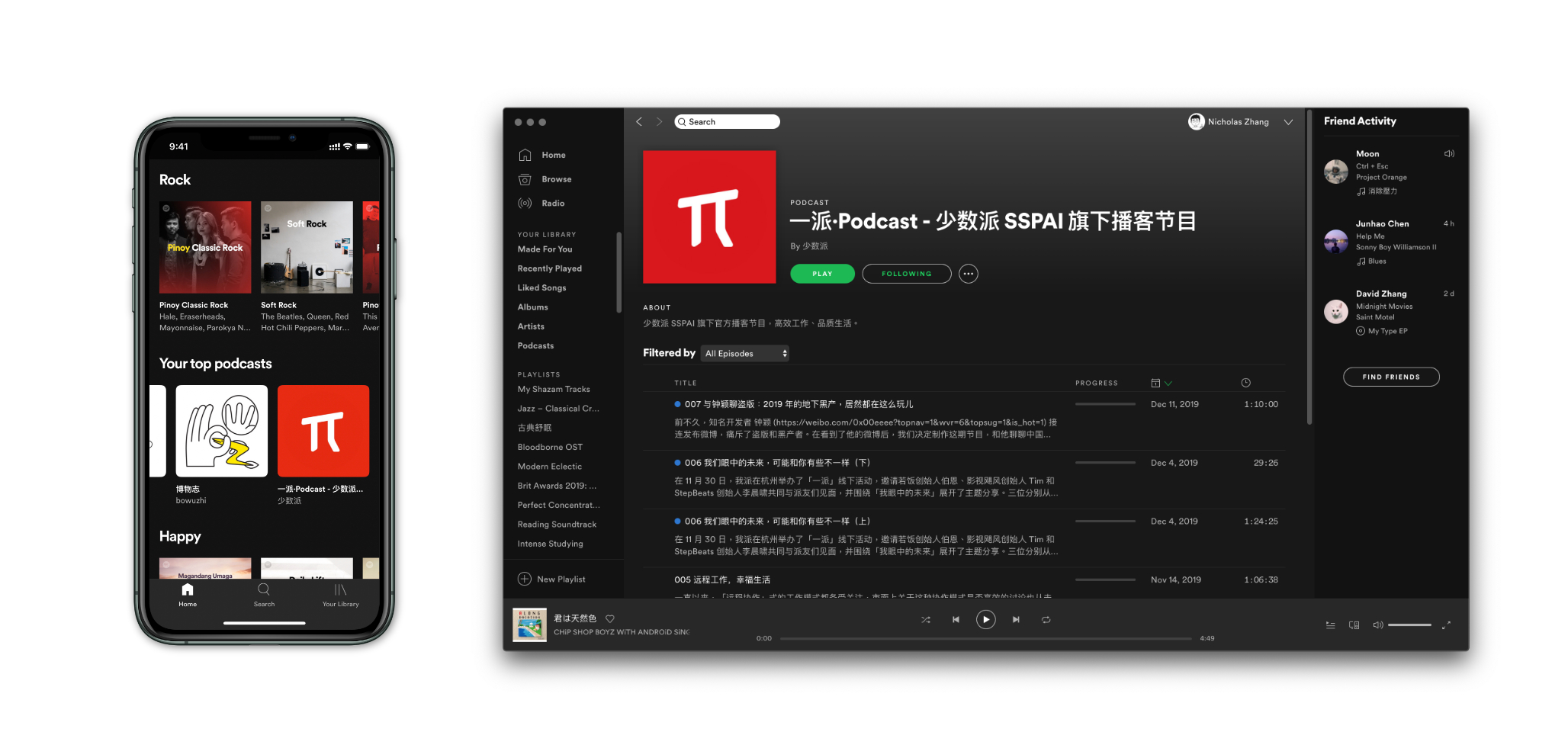Click the sidebar scrollbar
The image size is (1568, 732).
[619, 272]
